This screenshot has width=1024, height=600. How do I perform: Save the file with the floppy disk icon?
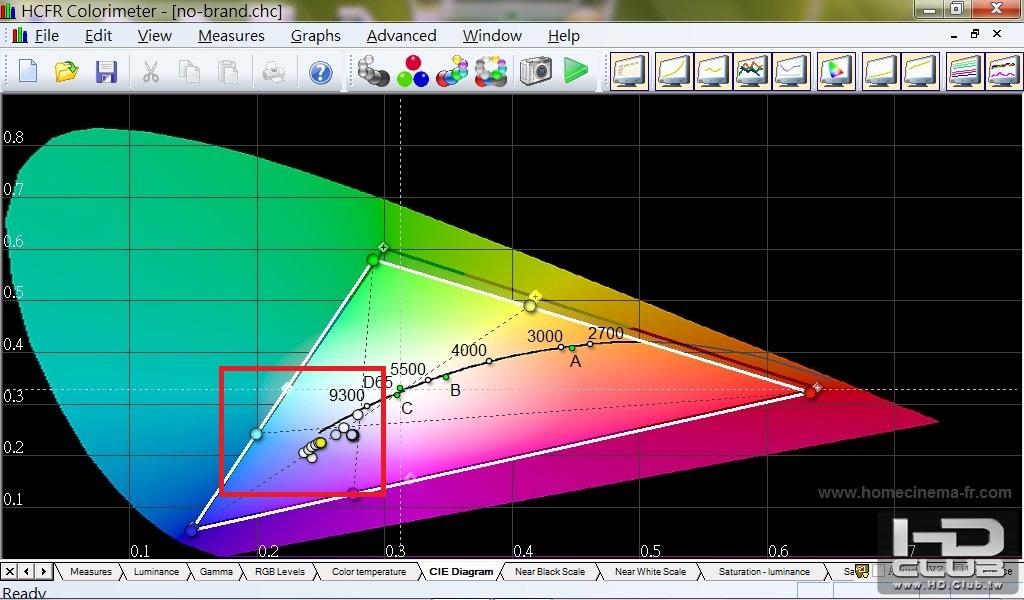coord(106,71)
